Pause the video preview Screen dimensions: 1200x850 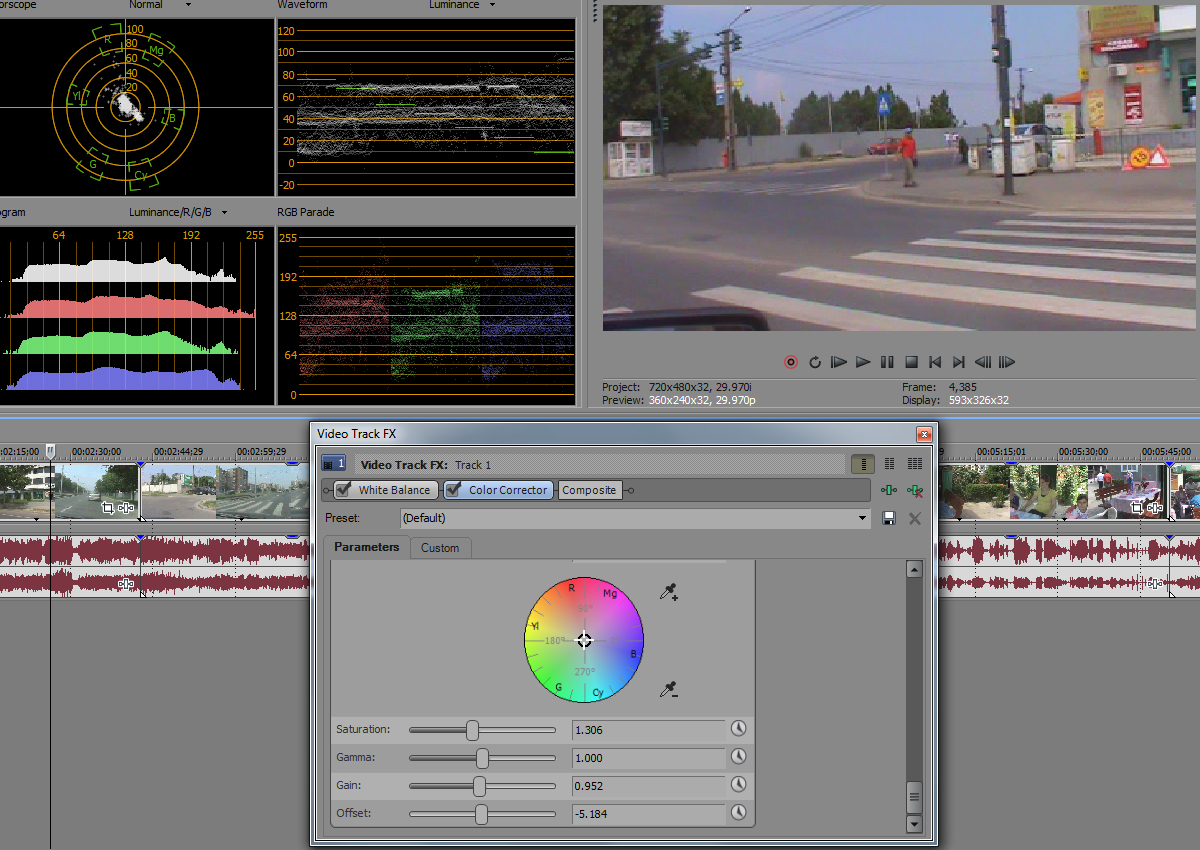pos(887,362)
